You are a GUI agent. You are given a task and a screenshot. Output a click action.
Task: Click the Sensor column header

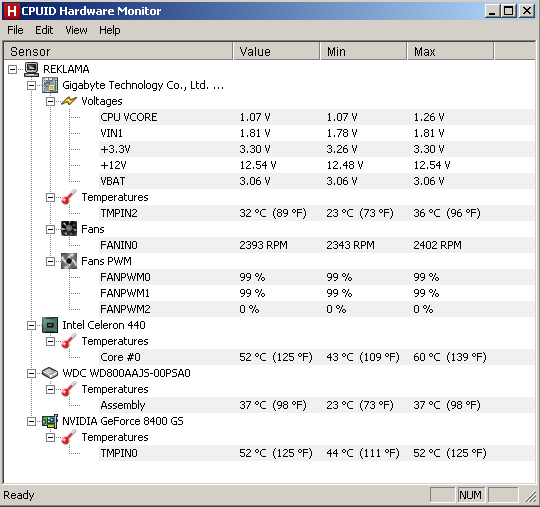click(118, 52)
